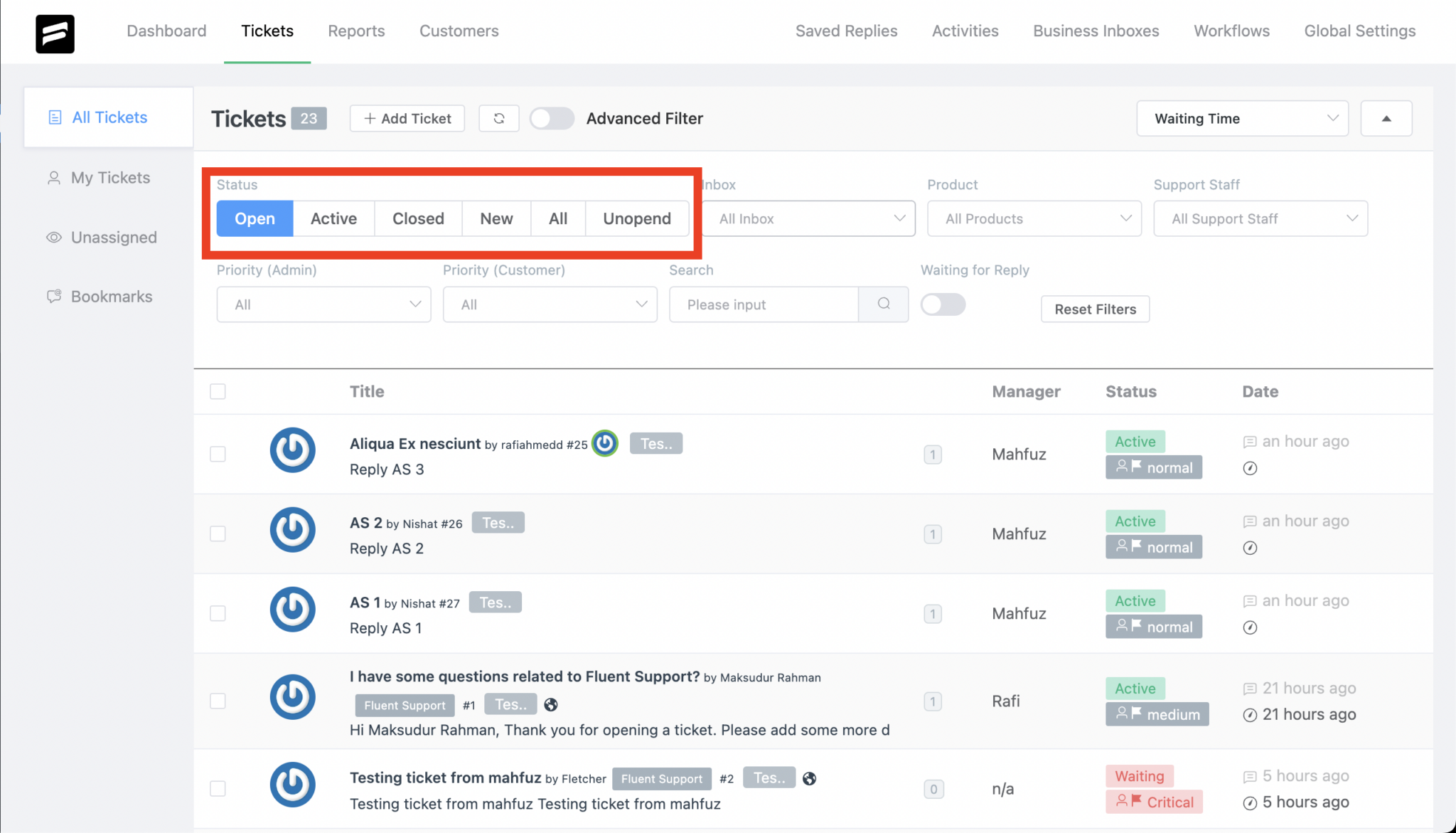
Task: Click the Fluent Support logo
Action: 55,33
